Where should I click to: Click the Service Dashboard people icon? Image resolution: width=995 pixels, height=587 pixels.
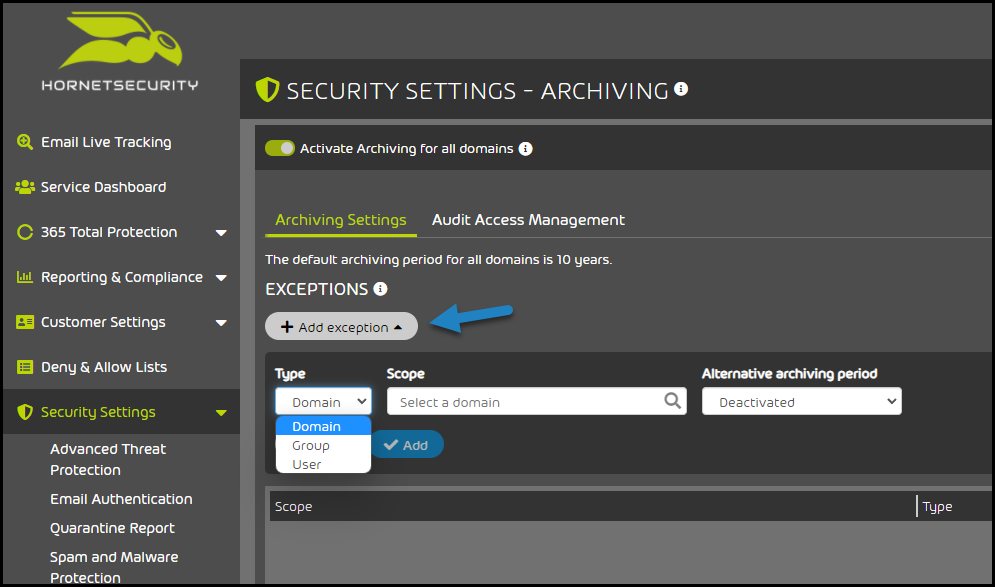coord(25,187)
